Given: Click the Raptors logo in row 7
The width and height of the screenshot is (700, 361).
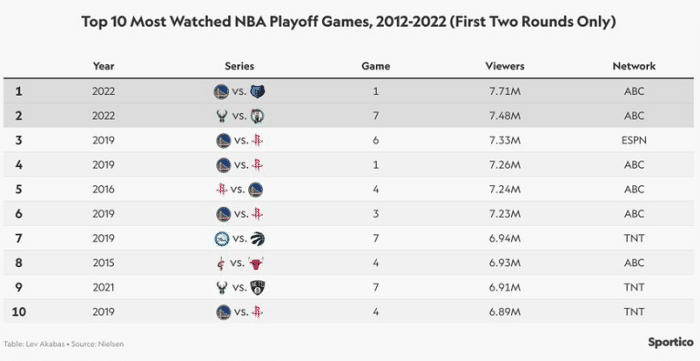Looking at the screenshot, I should tap(258, 239).
